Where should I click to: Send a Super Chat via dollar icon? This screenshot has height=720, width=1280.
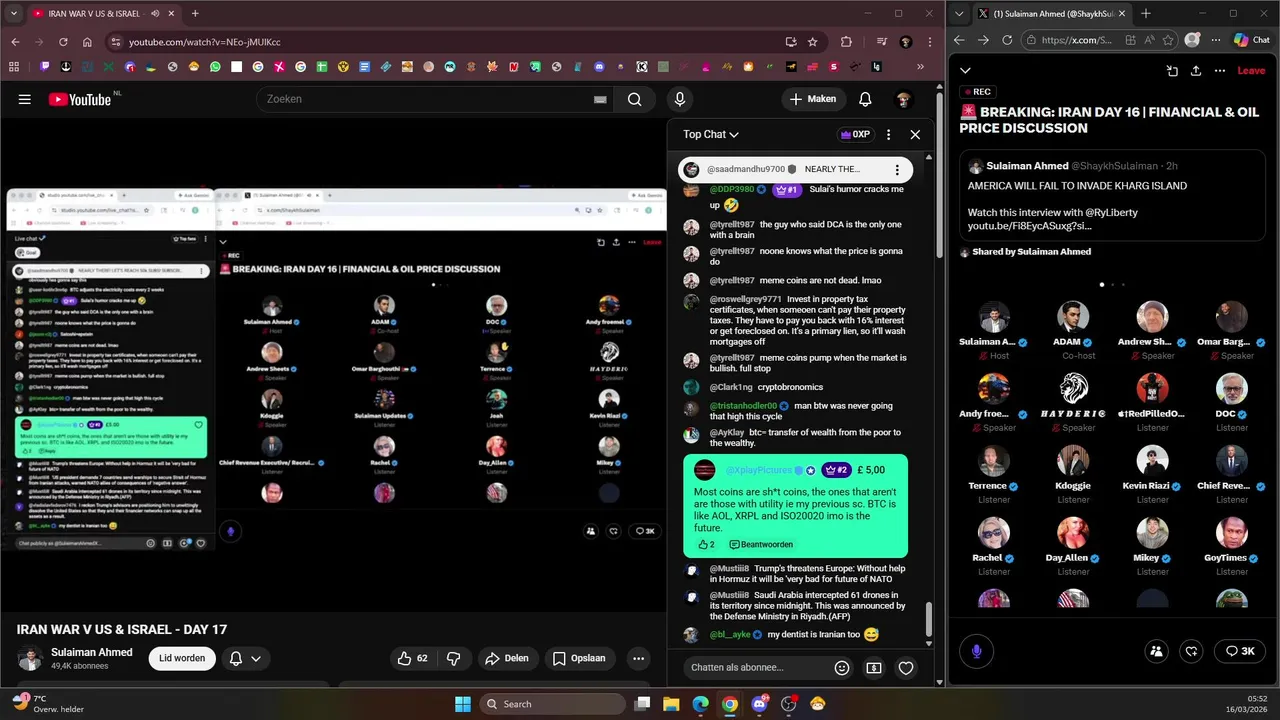click(874, 667)
